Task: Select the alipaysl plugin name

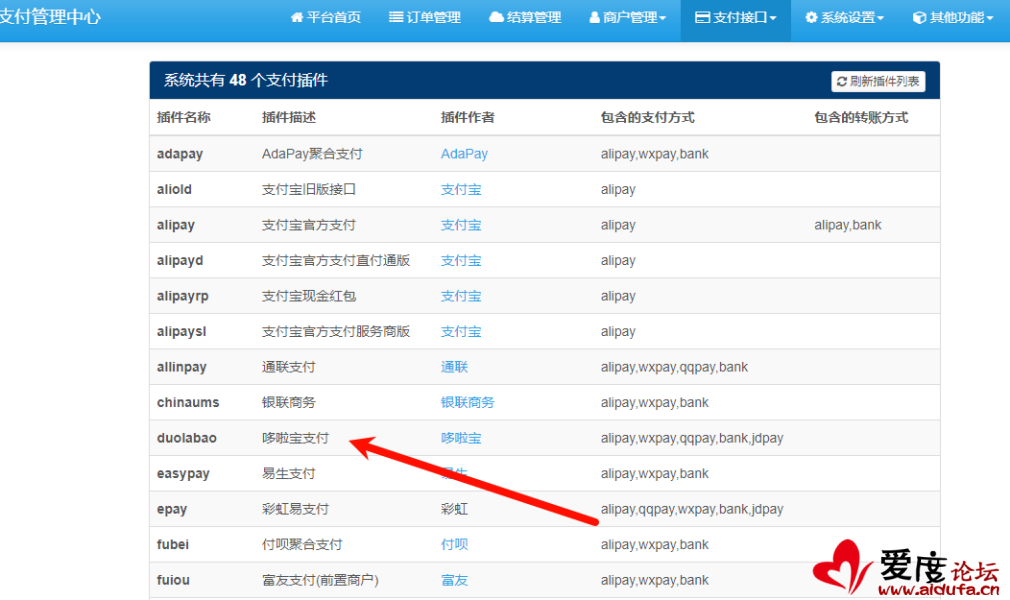Action: tap(181, 331)
